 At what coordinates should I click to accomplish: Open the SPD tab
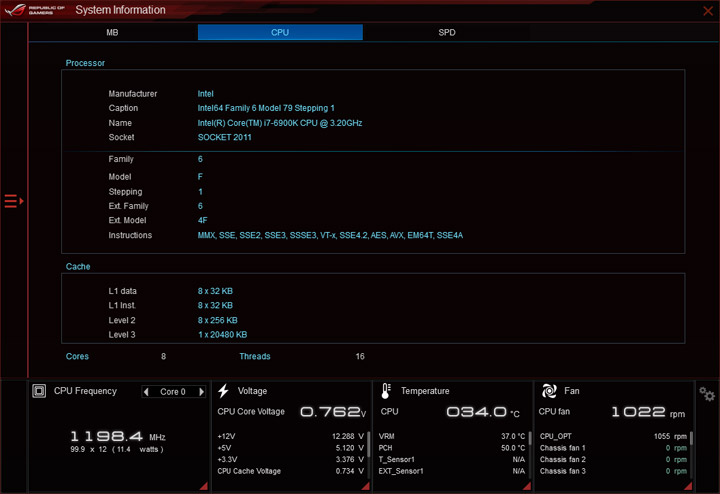click(447, 32)
